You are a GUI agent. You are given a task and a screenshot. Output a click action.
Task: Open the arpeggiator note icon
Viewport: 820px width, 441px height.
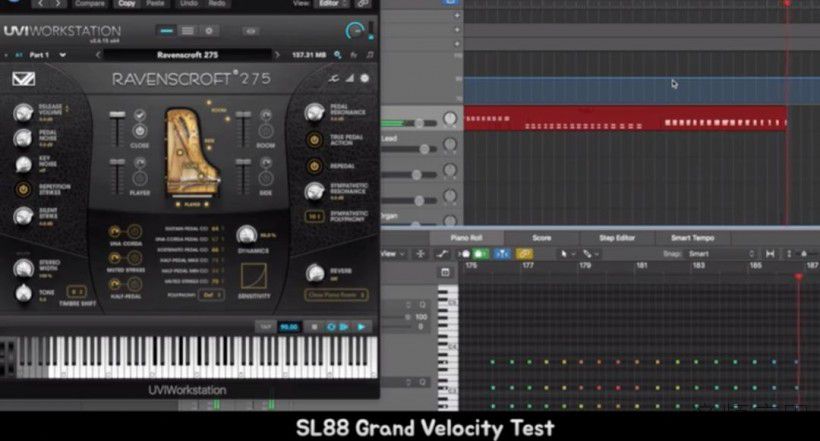pos(370,55)
